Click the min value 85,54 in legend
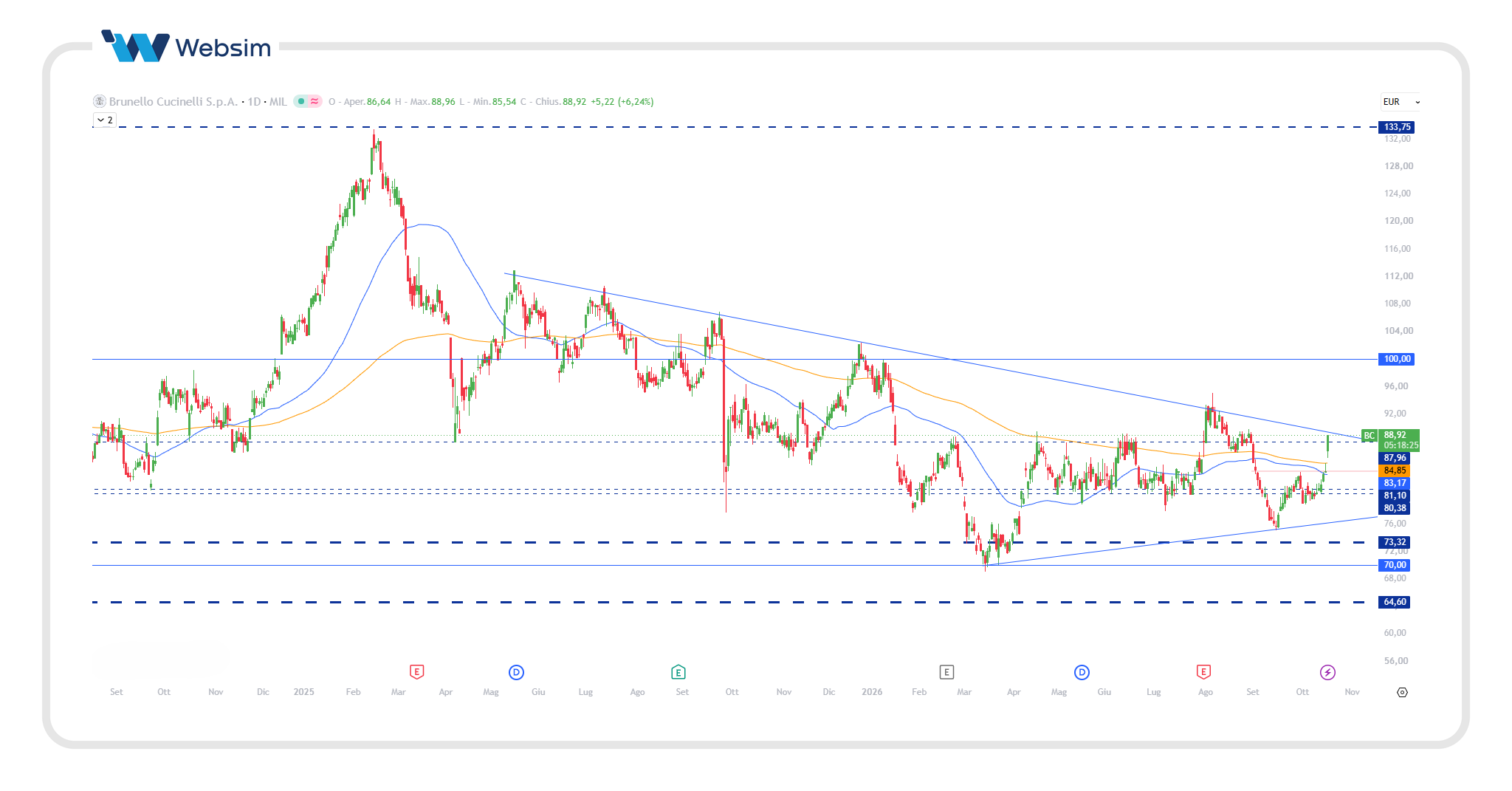The height and width of the screenshot is (791, 1512). [x=504, y=101]
